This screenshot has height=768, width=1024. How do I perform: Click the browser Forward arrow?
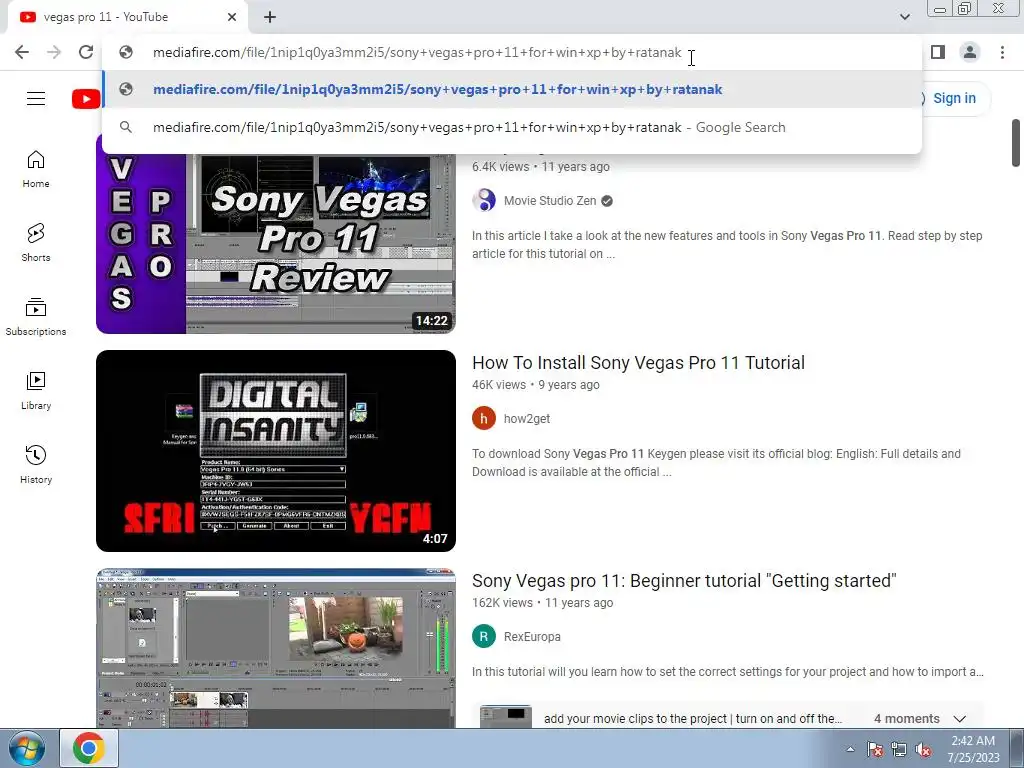point(54,52)
